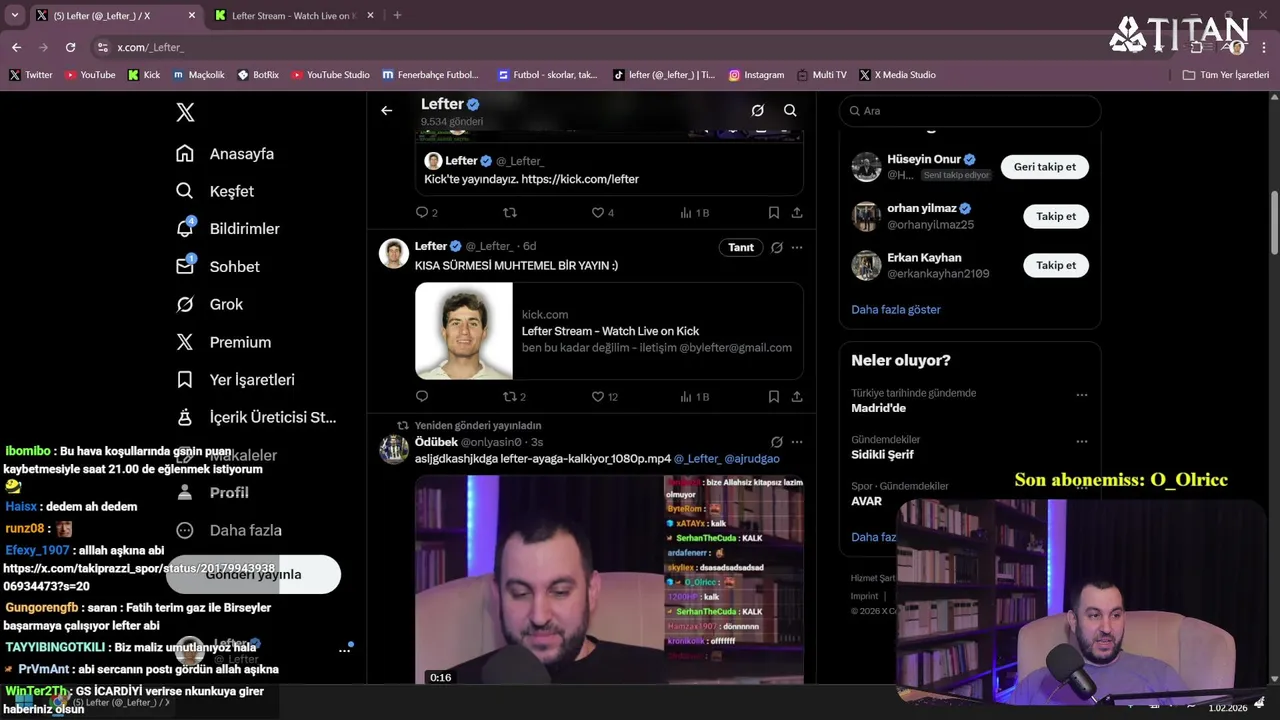This screenshot has width=1280, height=720.
Task: Click Daha fazla göster link
Action: (896, 310)
